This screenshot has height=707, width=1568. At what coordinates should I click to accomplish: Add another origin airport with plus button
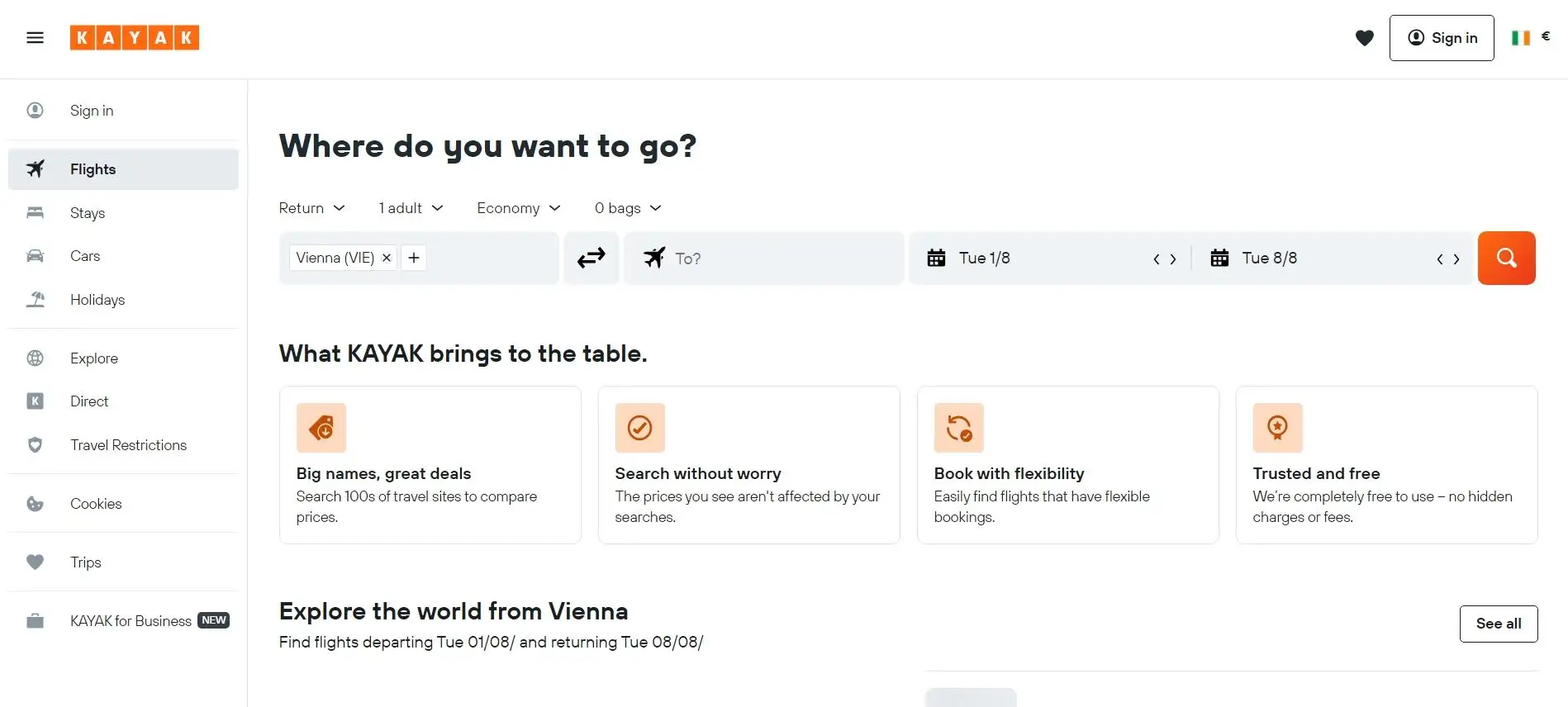414,258
